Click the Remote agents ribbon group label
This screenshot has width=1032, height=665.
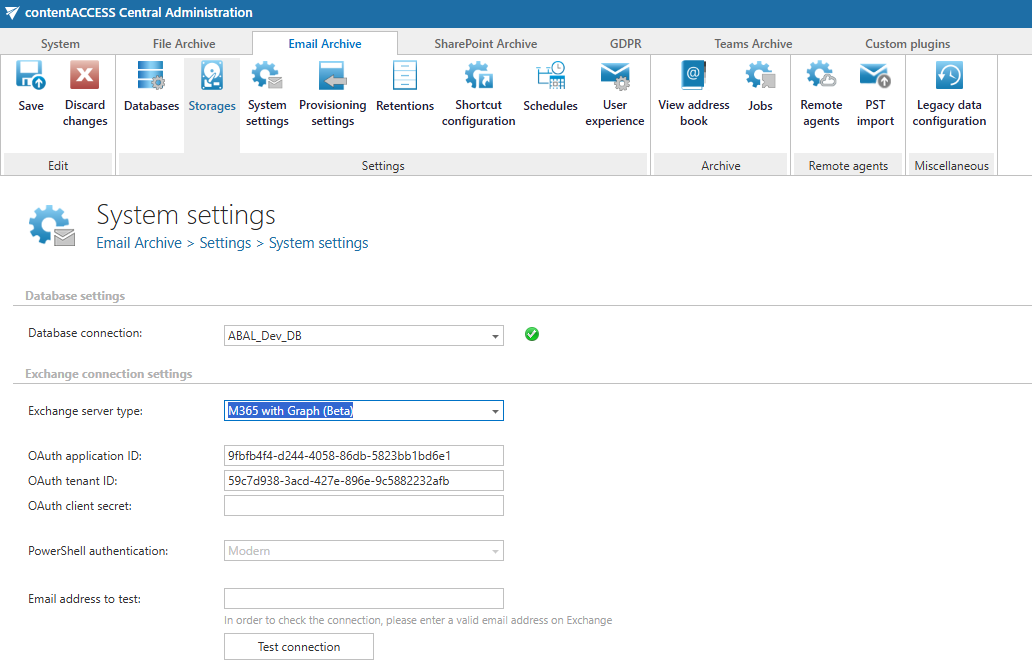pyautogui.click(x=848, y=166)
